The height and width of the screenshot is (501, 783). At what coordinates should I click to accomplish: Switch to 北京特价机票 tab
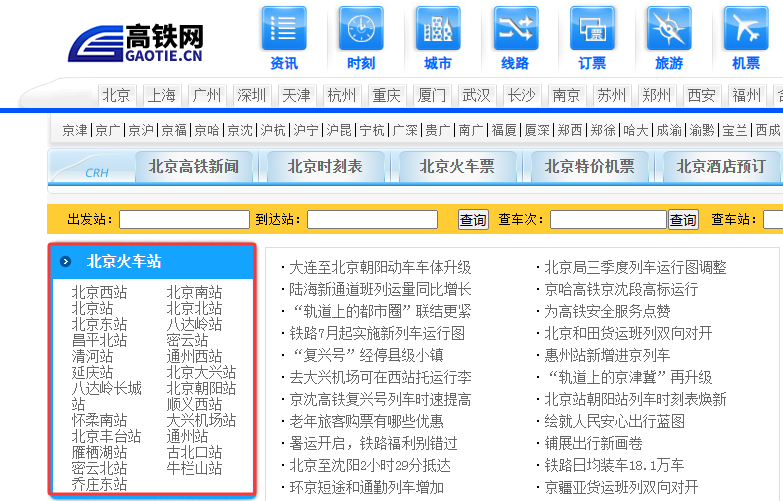[x=589, y=167]
